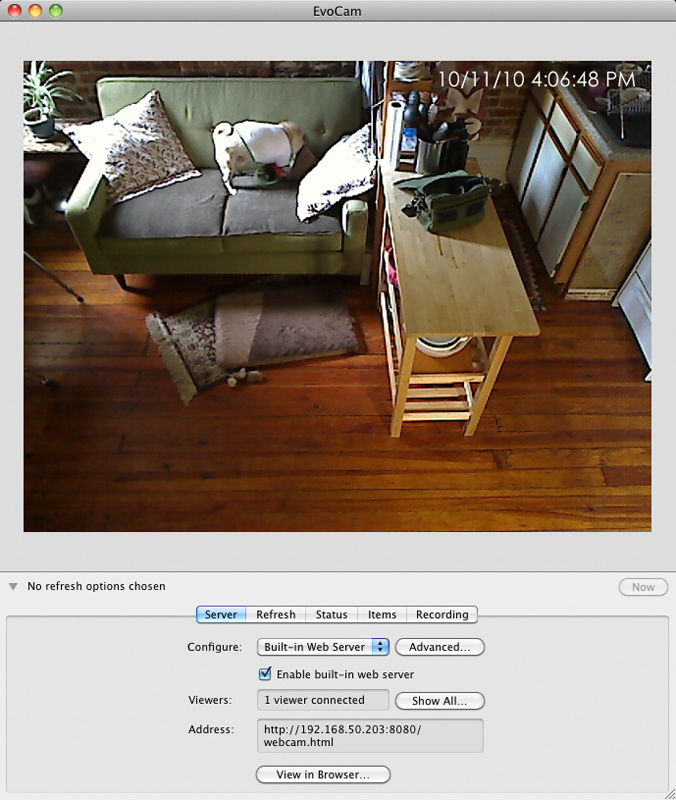Click the Now refresh button

click(x=643, y=587)
